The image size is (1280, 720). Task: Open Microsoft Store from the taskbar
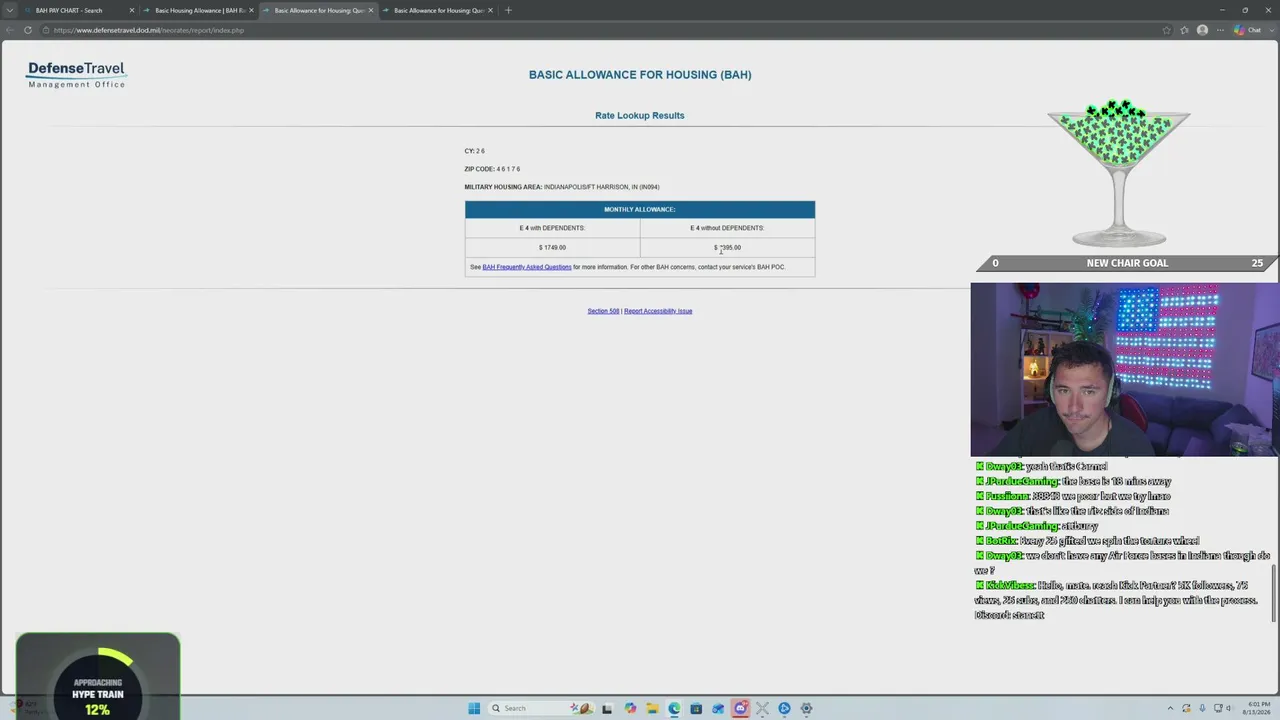tap(696, 708)
